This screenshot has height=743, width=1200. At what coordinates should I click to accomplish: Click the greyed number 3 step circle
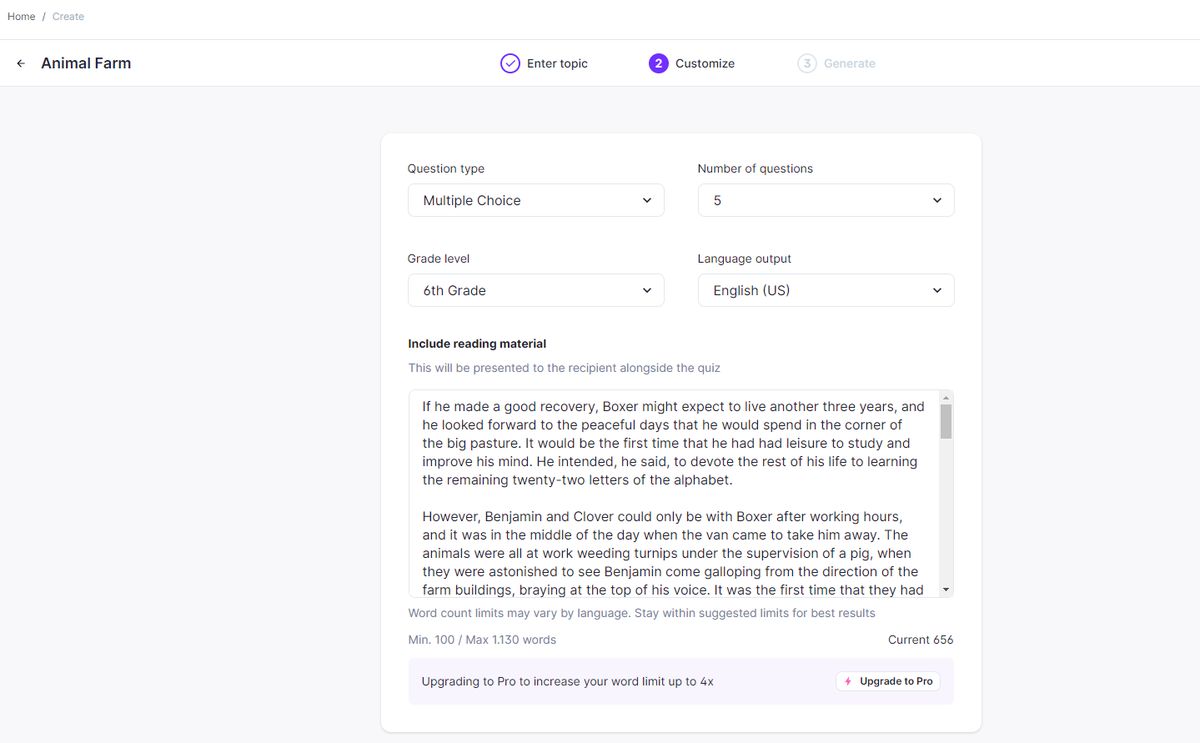(x=807, y=63)
